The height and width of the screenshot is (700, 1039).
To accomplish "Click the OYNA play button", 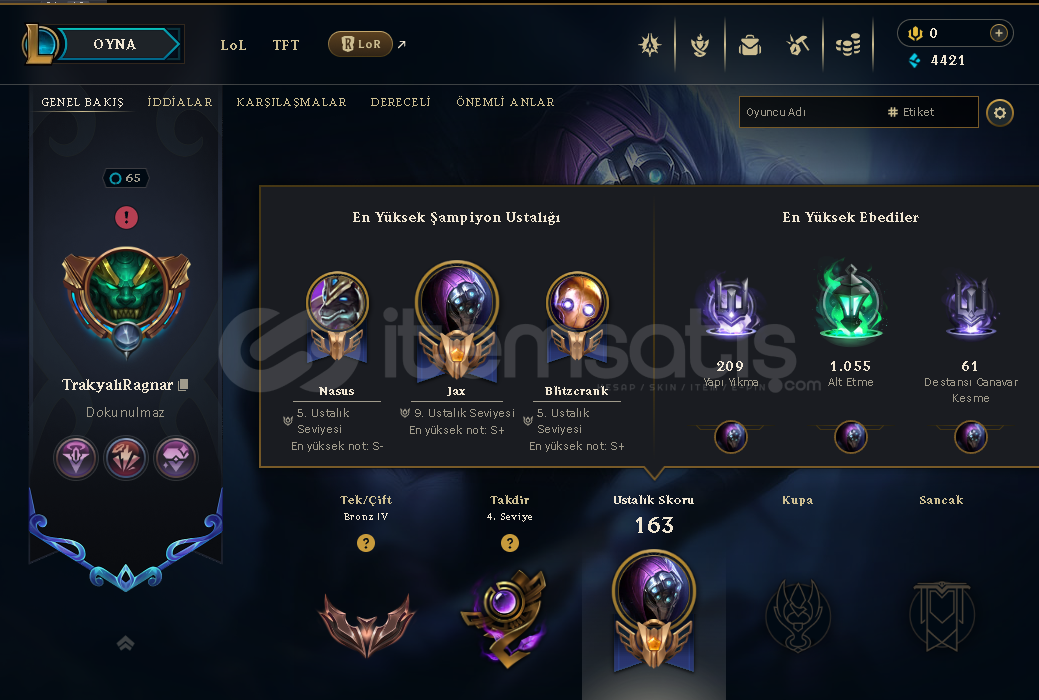I will click(x=115, y=44).
